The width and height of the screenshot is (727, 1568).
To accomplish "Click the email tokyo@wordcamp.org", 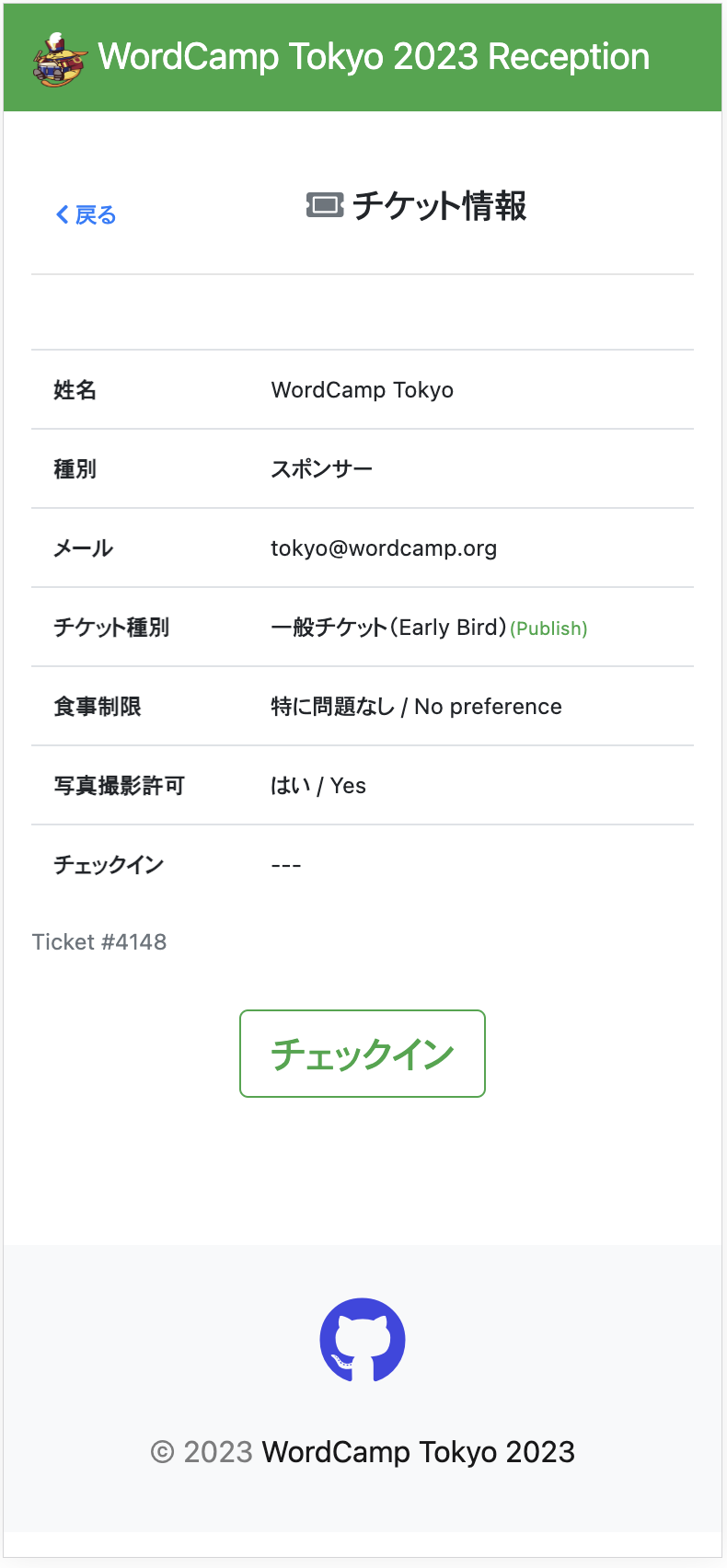I will pos(384,548).
